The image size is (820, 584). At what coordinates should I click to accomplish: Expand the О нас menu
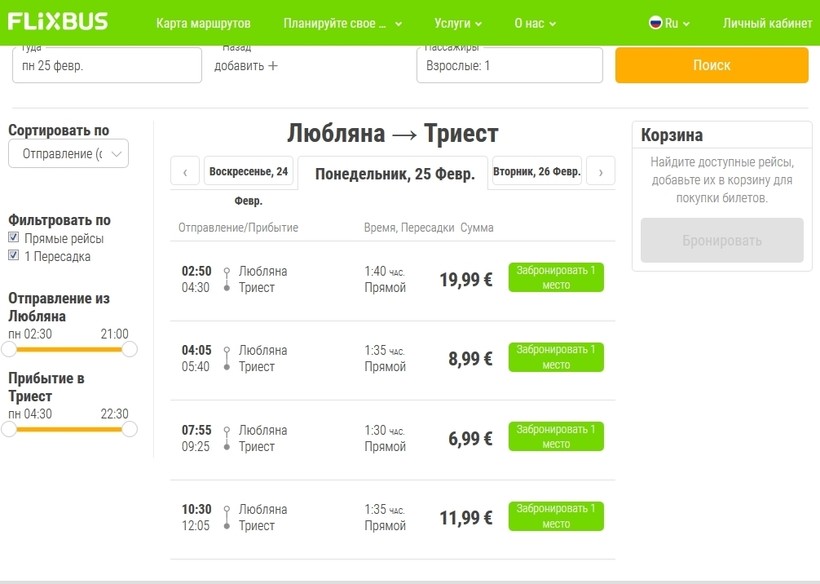coord(535,23)
